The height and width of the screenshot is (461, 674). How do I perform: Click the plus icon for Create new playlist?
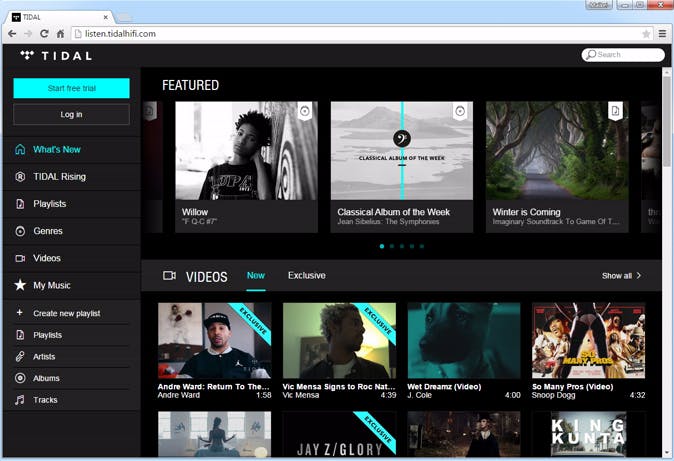click(x=19, y=313)
